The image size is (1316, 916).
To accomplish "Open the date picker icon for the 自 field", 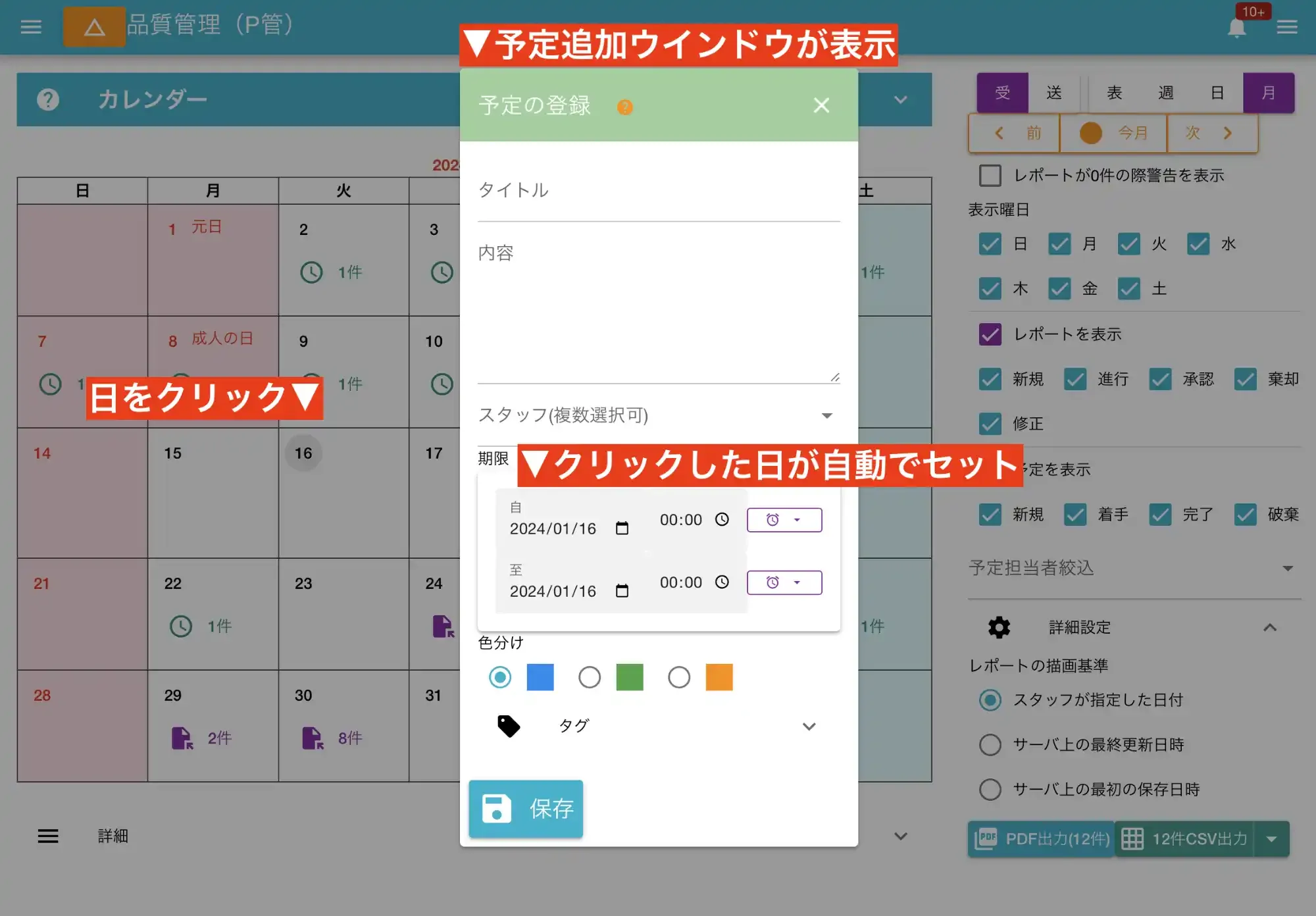I will pyautogui.click(x=621, y=527).
